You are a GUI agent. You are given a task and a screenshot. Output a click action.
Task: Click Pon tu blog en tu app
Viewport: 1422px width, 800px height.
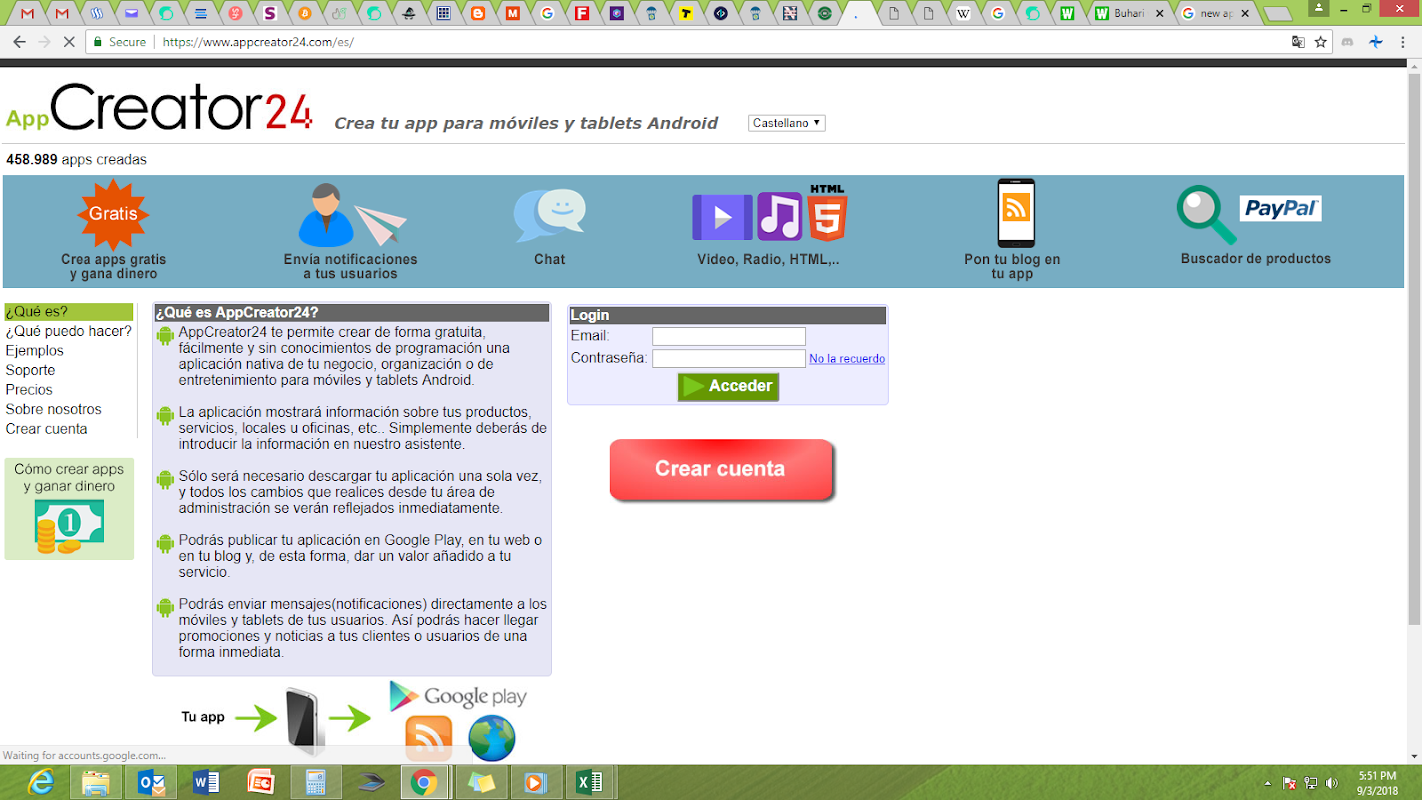(1012, 267)
